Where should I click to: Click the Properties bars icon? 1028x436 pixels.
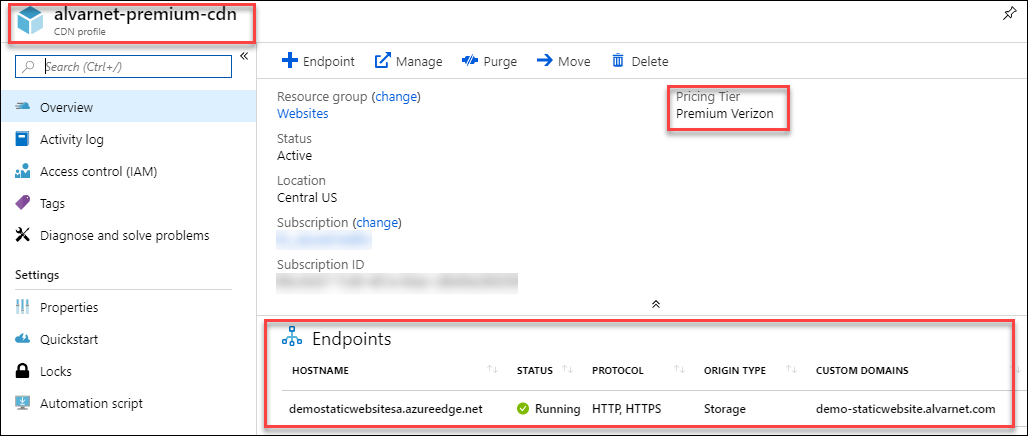coord(23,307)
